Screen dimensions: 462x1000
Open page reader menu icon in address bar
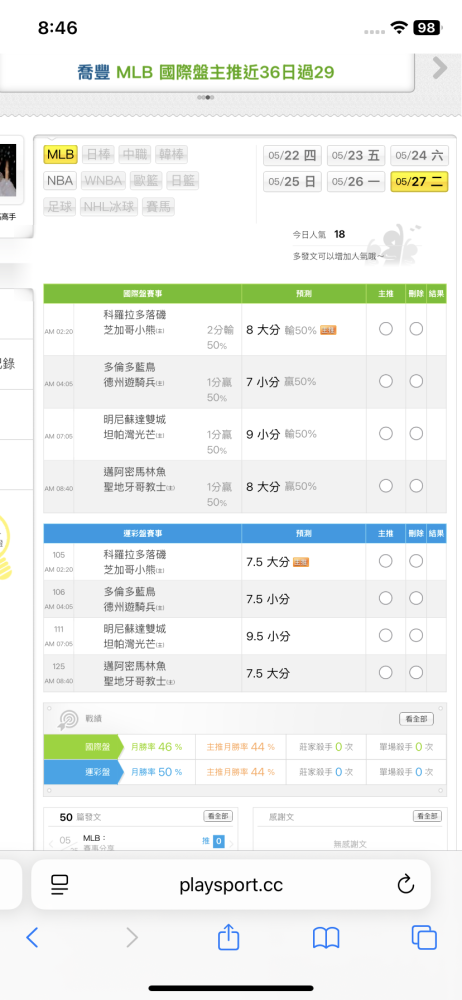tap(59, 884)
